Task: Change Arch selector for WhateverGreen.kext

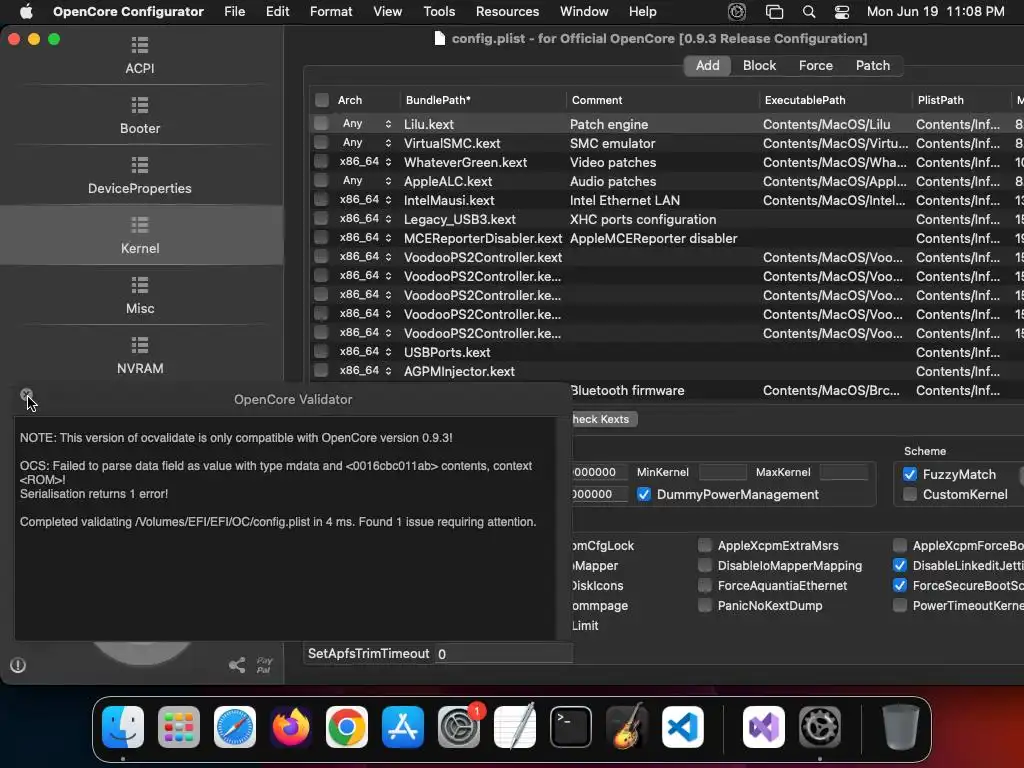Action: point(365,161)
